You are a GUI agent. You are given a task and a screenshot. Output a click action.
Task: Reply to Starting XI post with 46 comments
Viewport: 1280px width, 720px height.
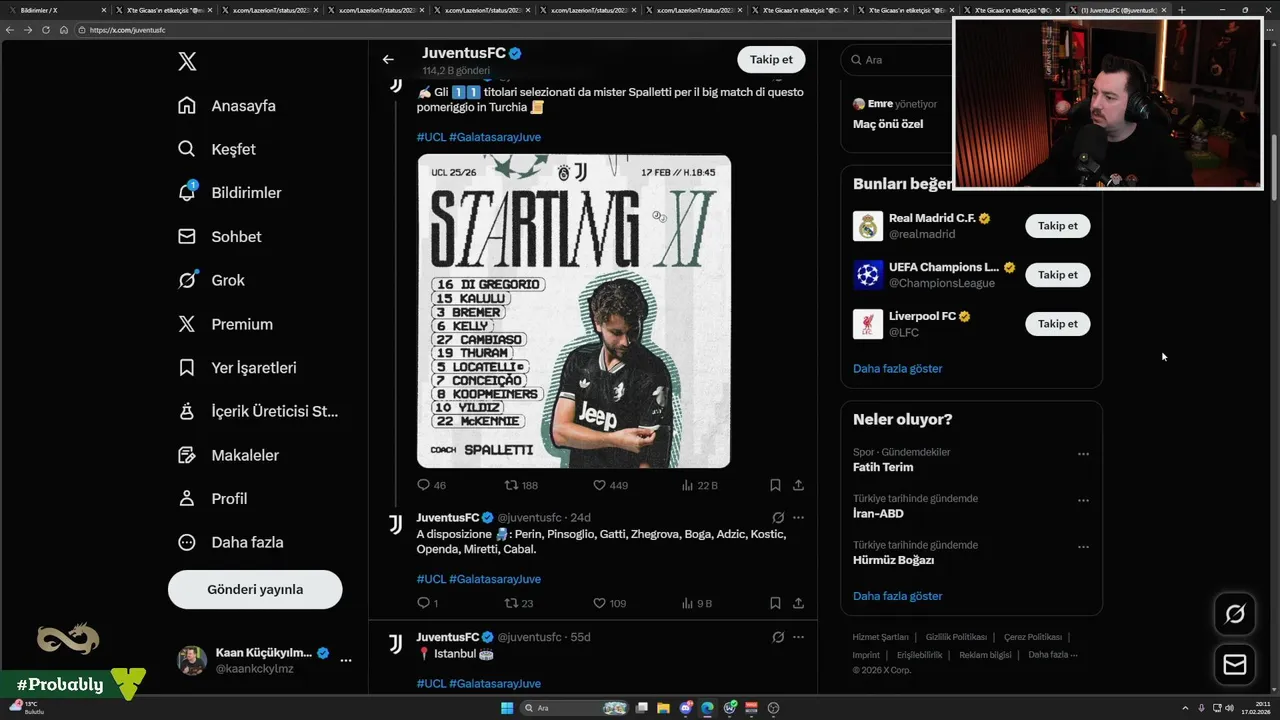431,485
